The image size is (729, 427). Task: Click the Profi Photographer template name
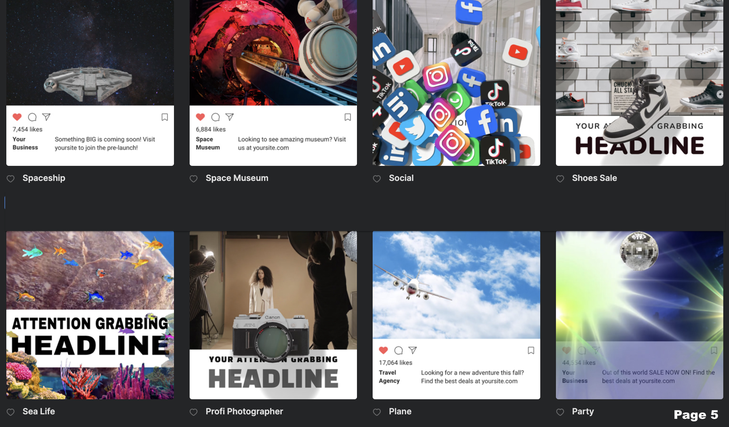click(244, 412)
